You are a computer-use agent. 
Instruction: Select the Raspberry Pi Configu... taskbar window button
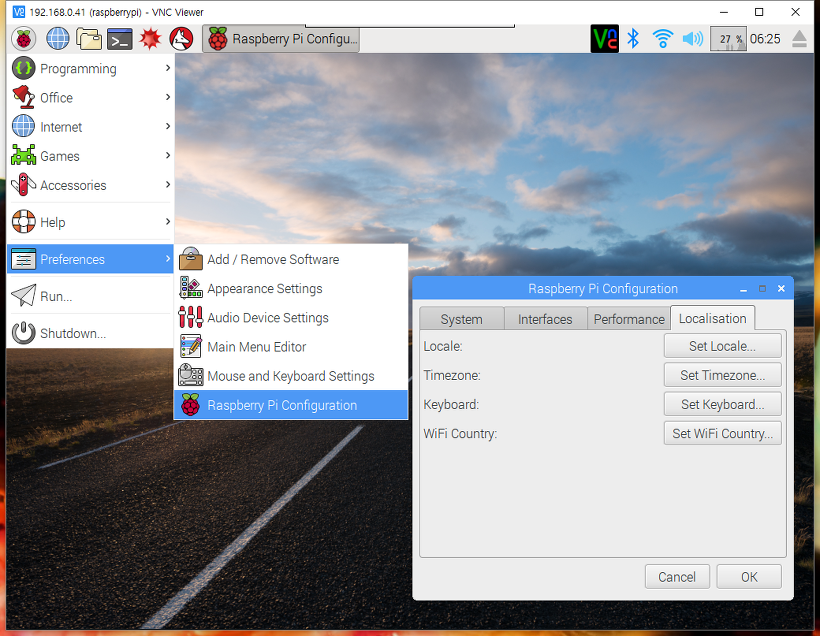tap(281, 39)
